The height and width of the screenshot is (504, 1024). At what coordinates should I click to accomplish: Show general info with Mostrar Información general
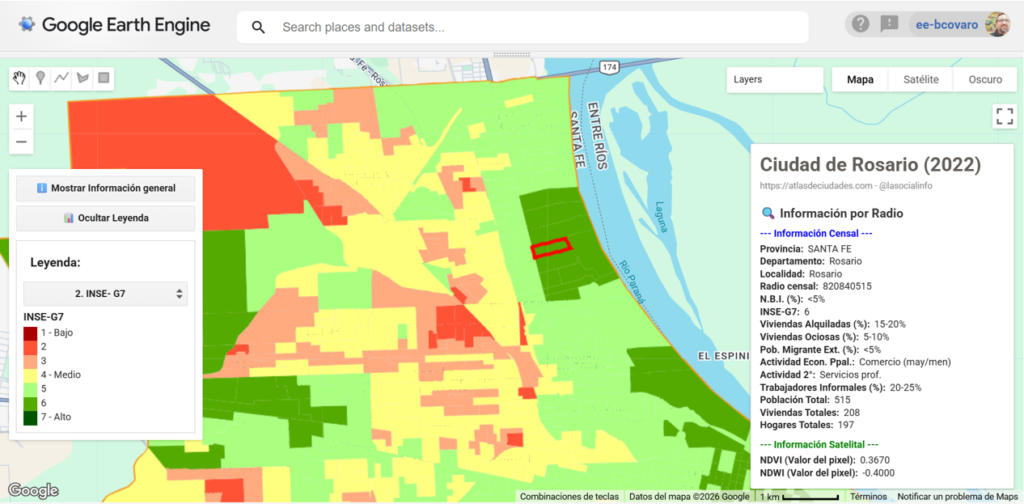(x=106, y=188)
